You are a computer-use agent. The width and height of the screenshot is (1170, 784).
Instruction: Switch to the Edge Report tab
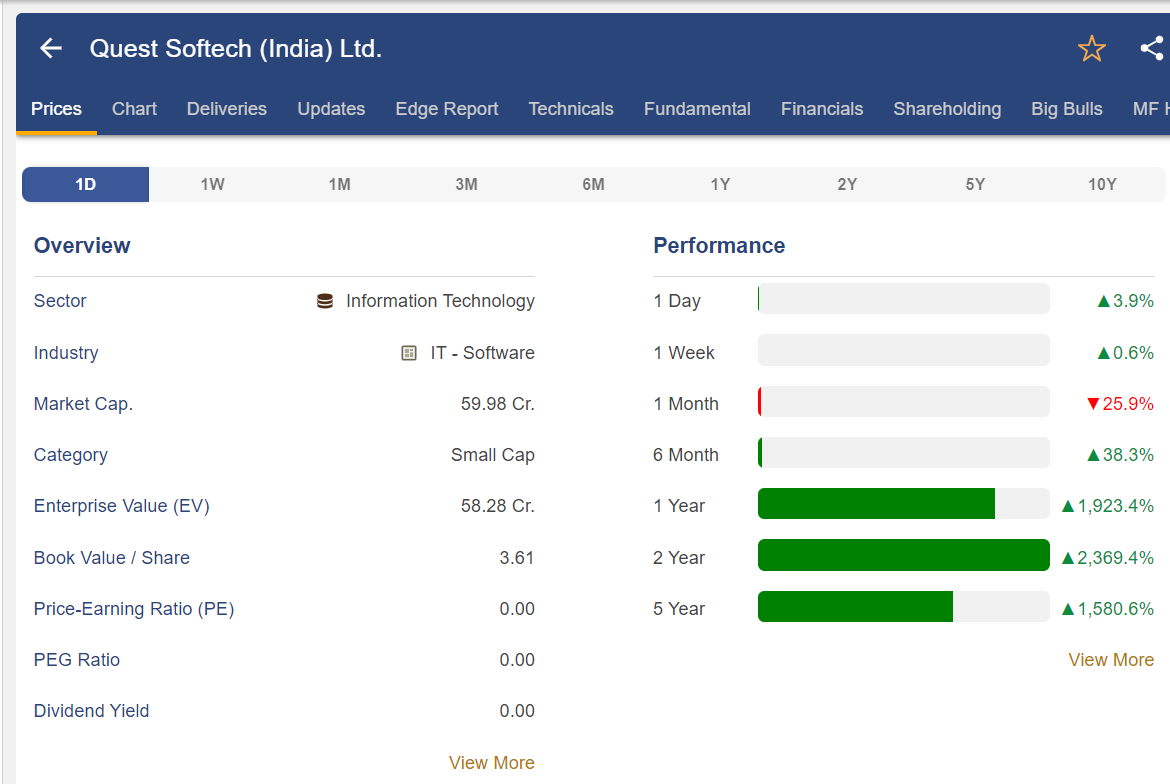coord(447,109)
